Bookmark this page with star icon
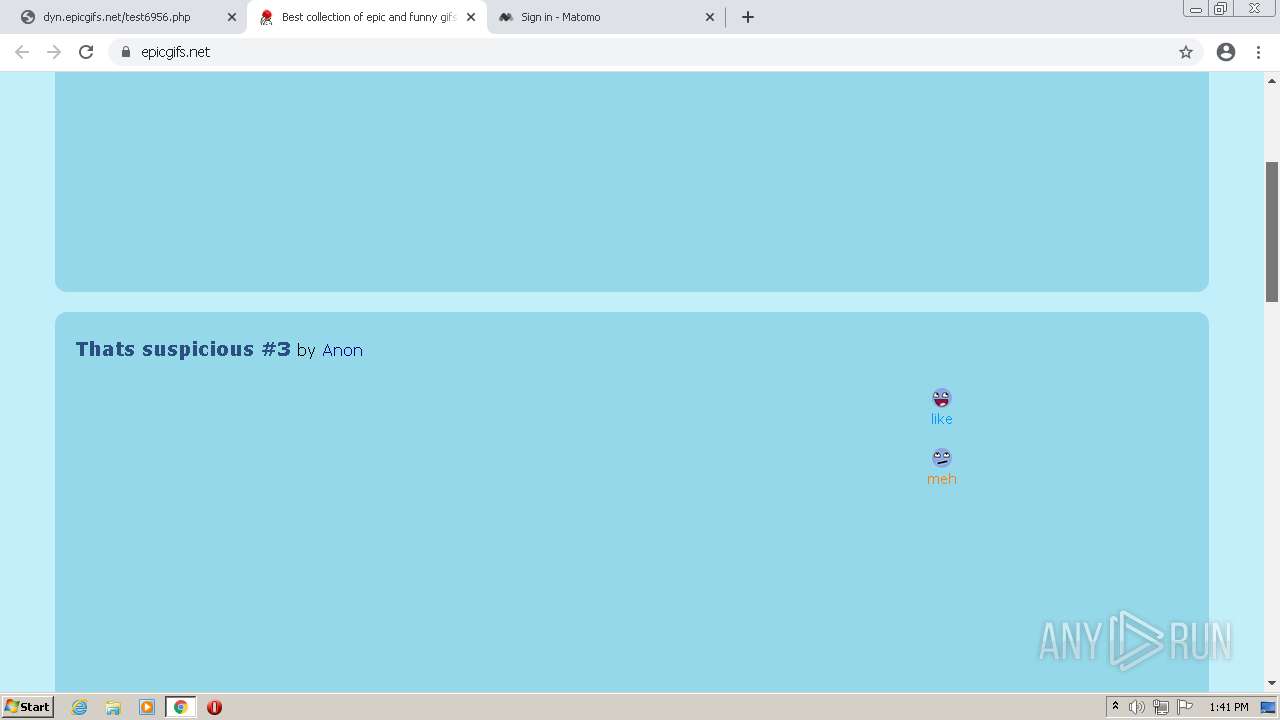 click(1186, 52)
